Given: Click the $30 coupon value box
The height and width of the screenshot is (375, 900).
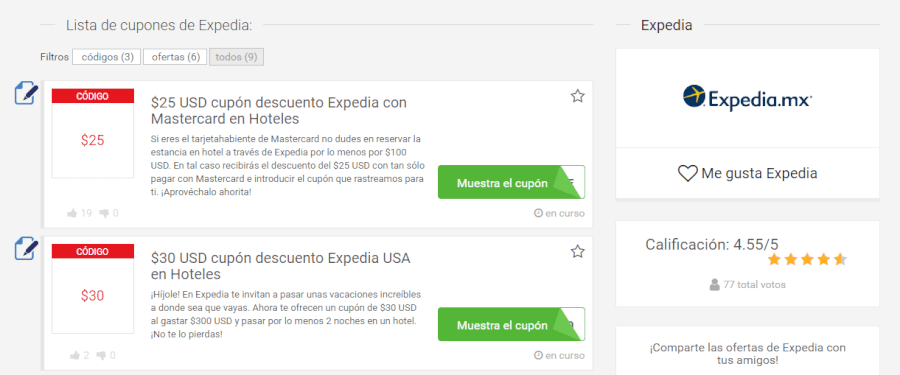Looking at the screenshot, I should pyautogui.click(x=92, y=296).
